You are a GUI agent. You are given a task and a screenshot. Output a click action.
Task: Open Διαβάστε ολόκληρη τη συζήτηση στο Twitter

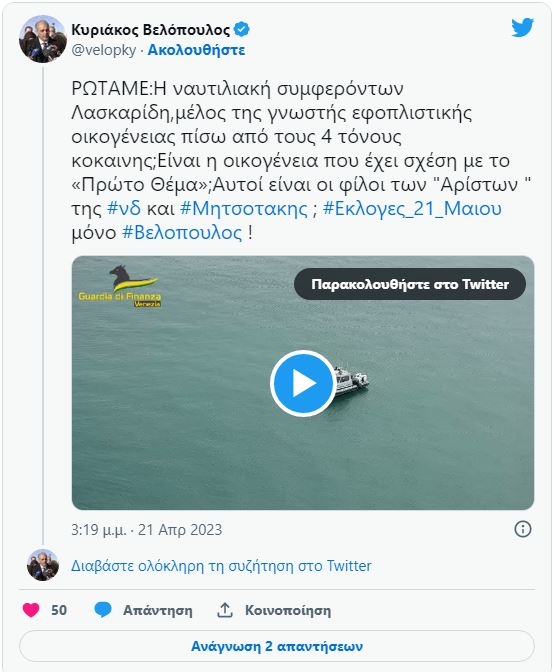click(221, 566)
